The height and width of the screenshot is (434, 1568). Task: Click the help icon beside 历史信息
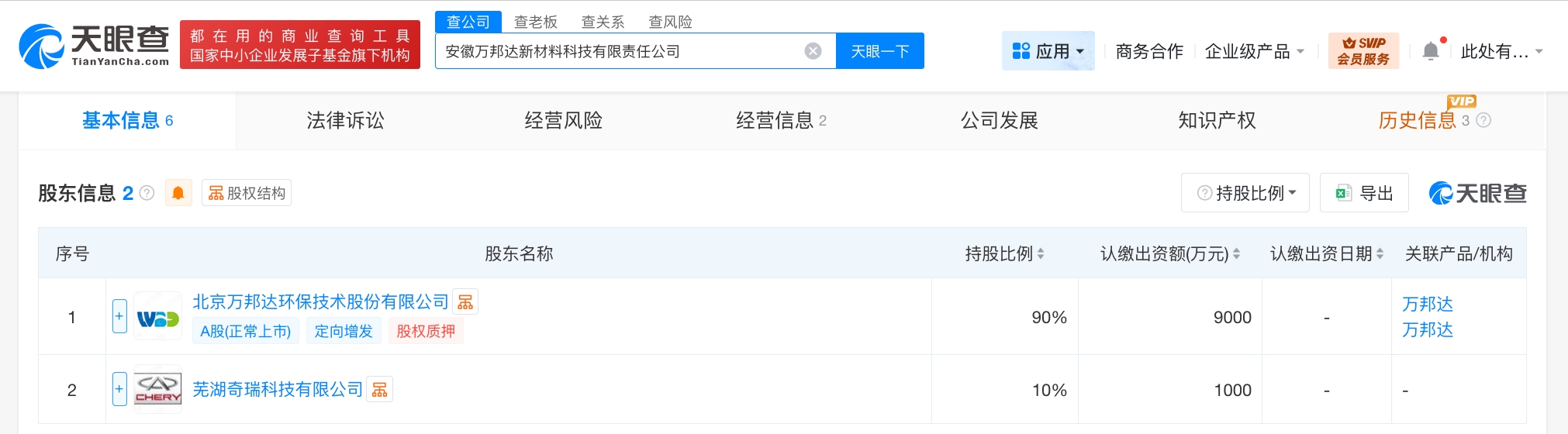tap(1483, 120)
